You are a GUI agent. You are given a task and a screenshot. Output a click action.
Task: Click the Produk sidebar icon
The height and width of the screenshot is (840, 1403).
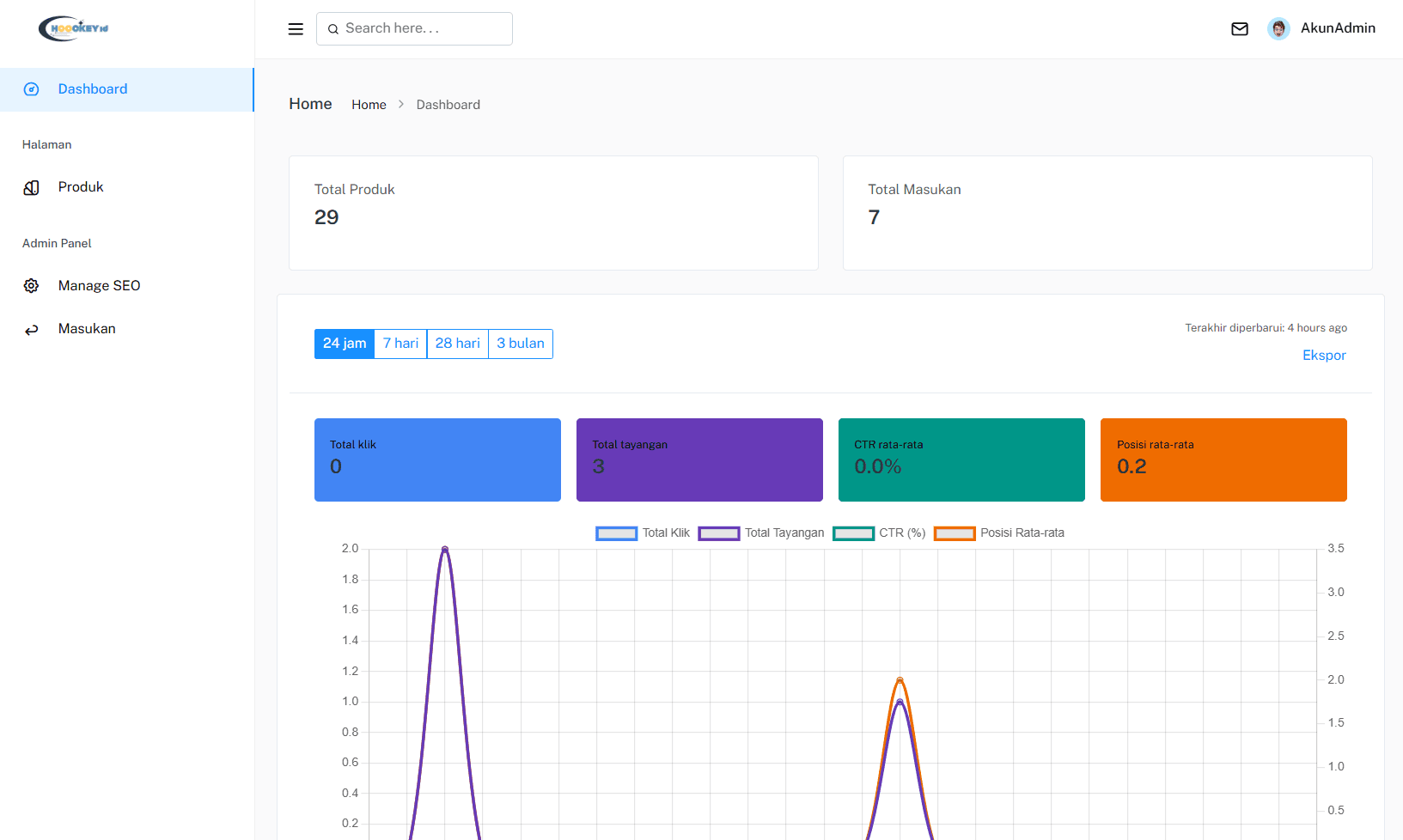pos(32,187)
